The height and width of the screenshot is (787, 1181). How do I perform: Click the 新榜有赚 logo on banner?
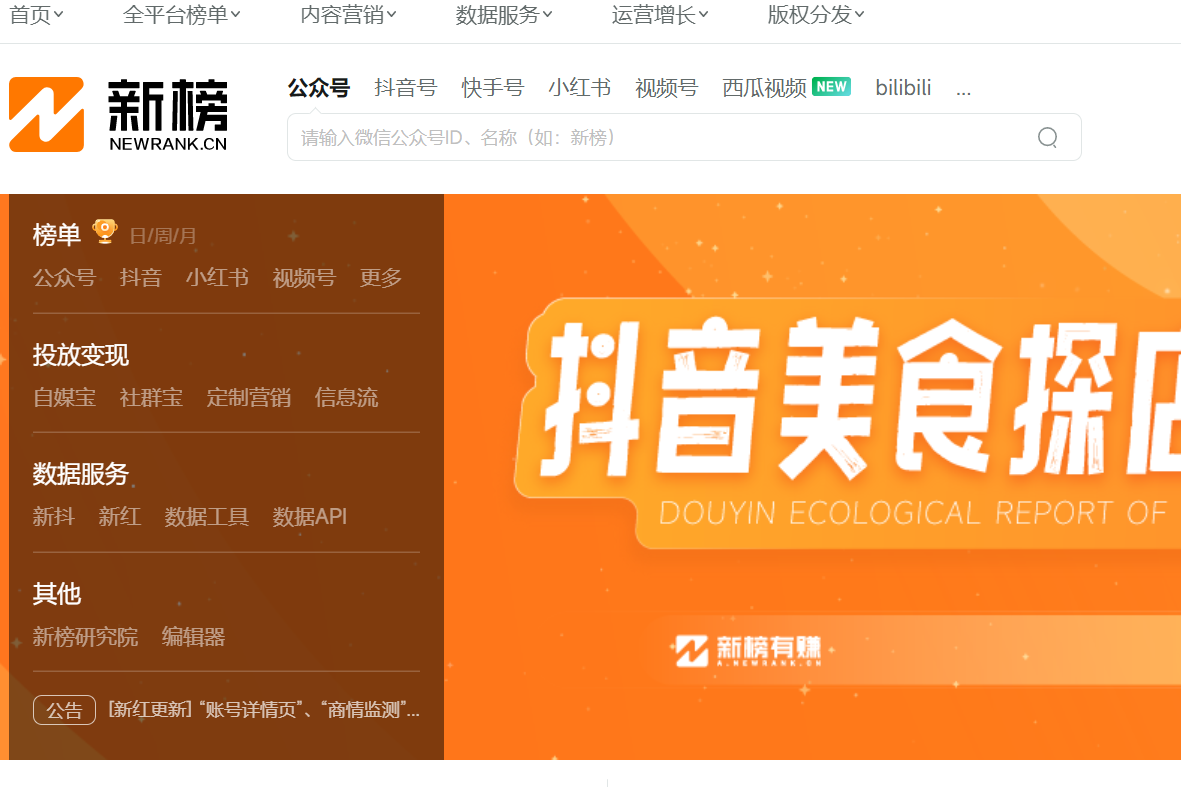(748, 651)
